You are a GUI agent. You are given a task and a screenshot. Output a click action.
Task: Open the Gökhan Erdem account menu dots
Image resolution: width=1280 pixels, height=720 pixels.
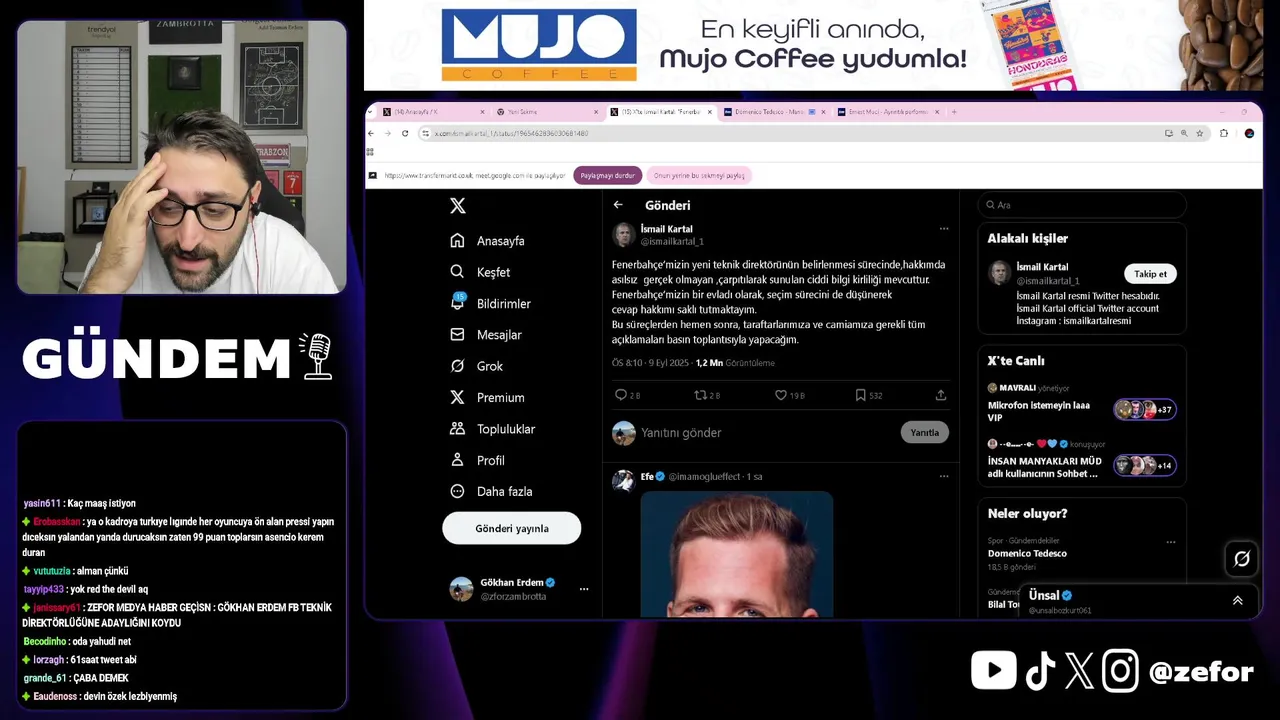[x=584, y=589]
